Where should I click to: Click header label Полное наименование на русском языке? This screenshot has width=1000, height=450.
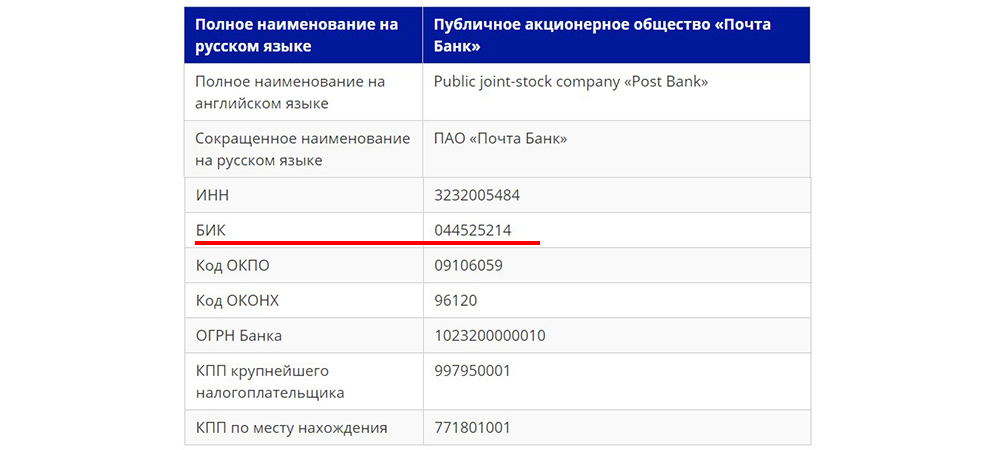click(297, 35)
